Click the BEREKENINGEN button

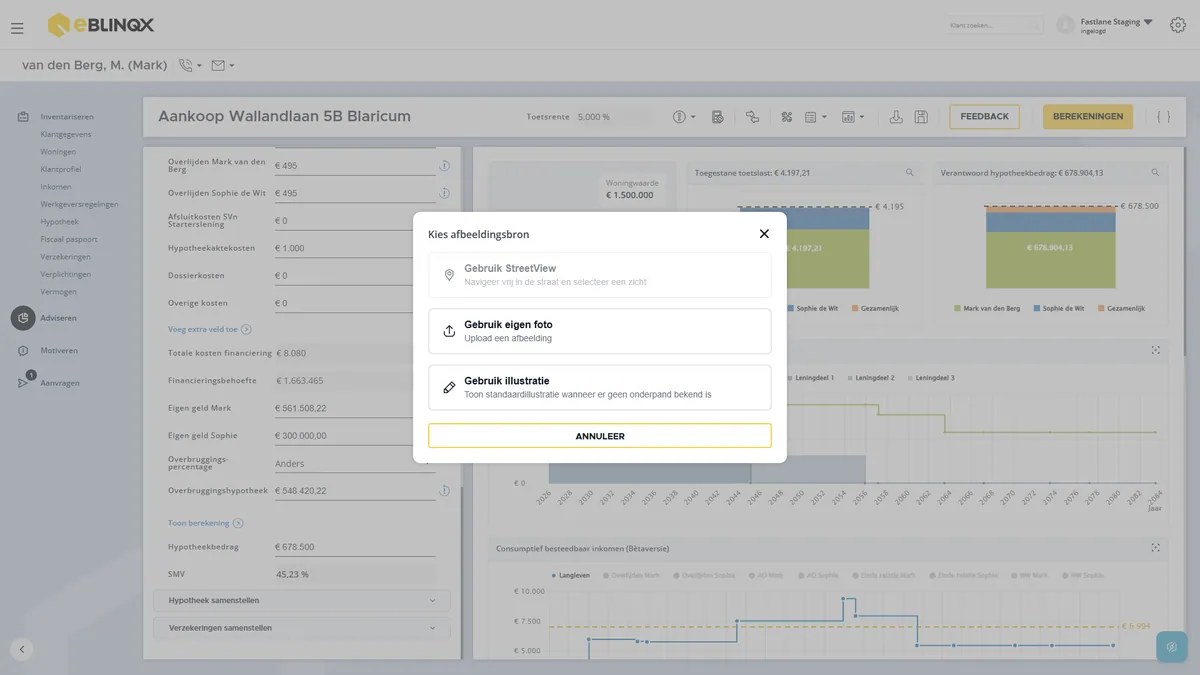[1088, 117]
